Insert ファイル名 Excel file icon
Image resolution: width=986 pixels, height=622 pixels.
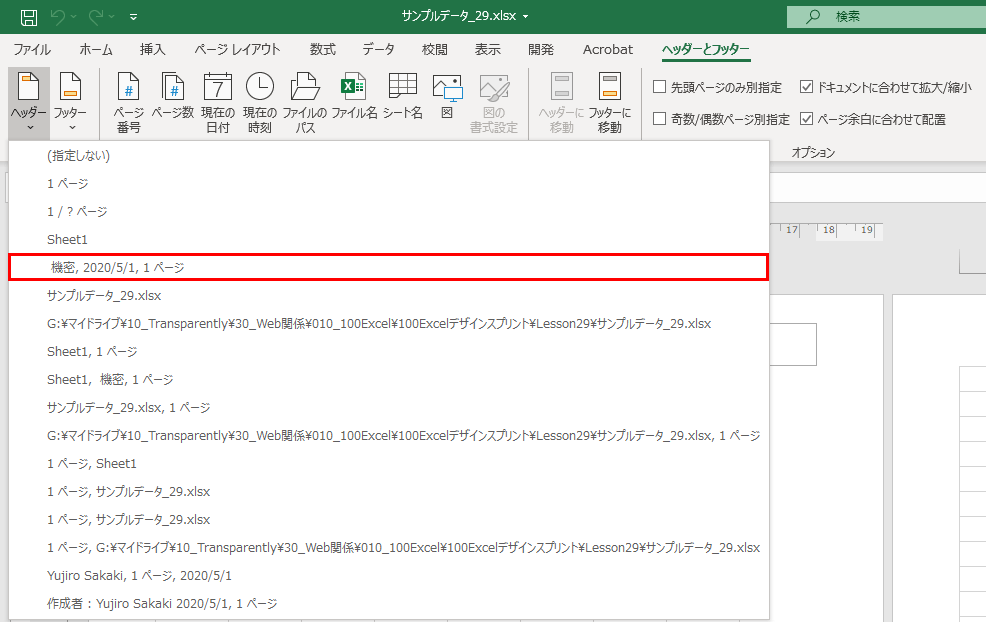click(354, 97)
